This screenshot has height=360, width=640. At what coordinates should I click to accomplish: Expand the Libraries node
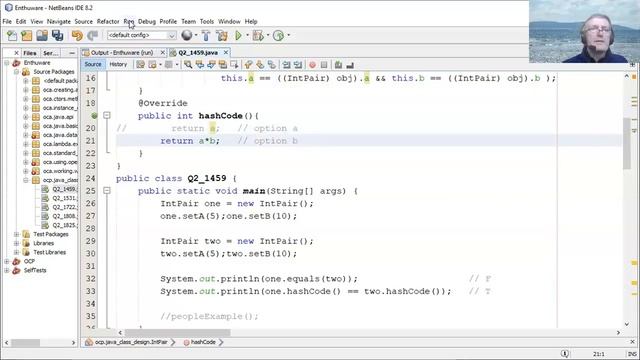pos(16,243)
